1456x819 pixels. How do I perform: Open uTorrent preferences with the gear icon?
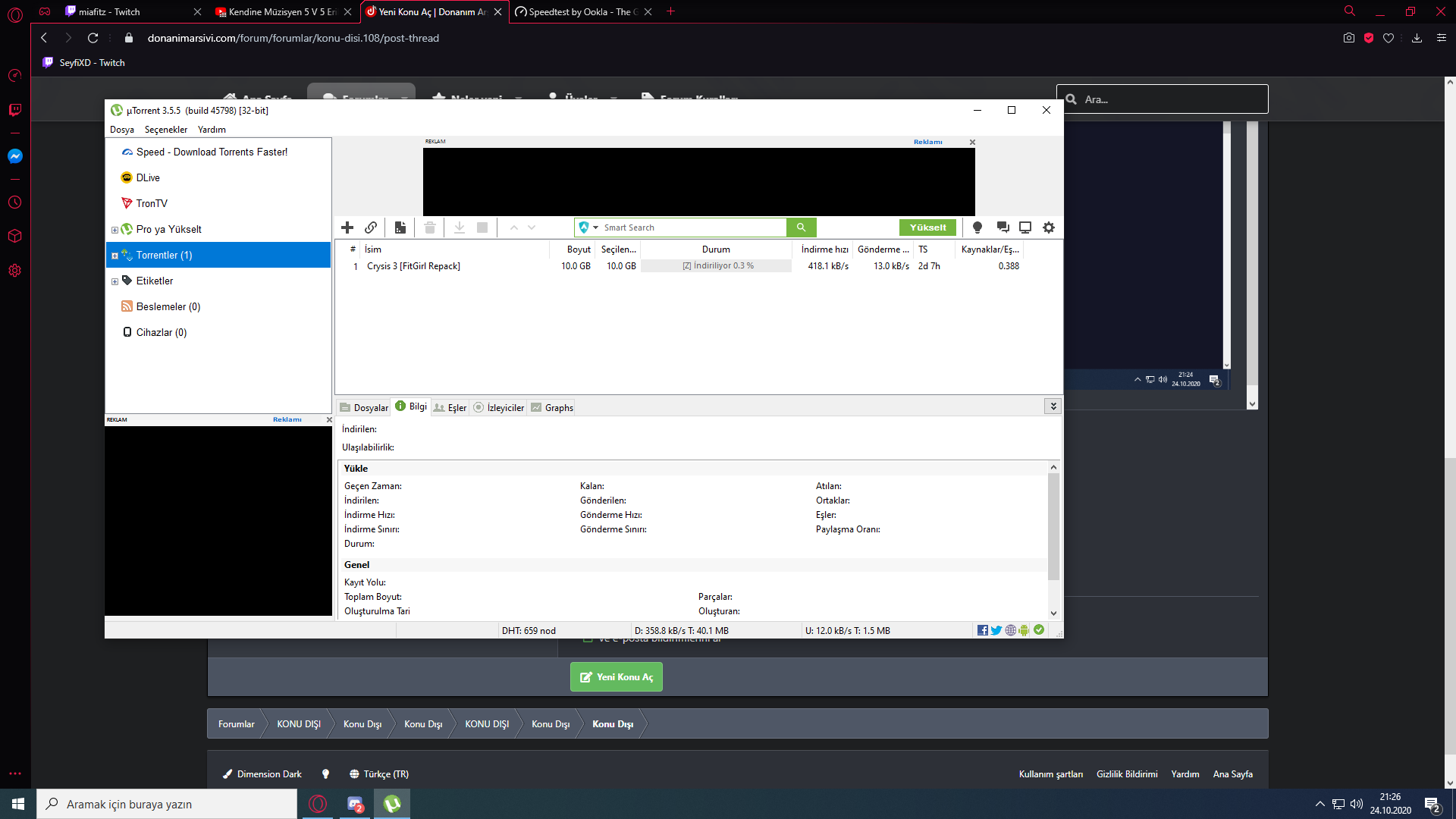1049,227
